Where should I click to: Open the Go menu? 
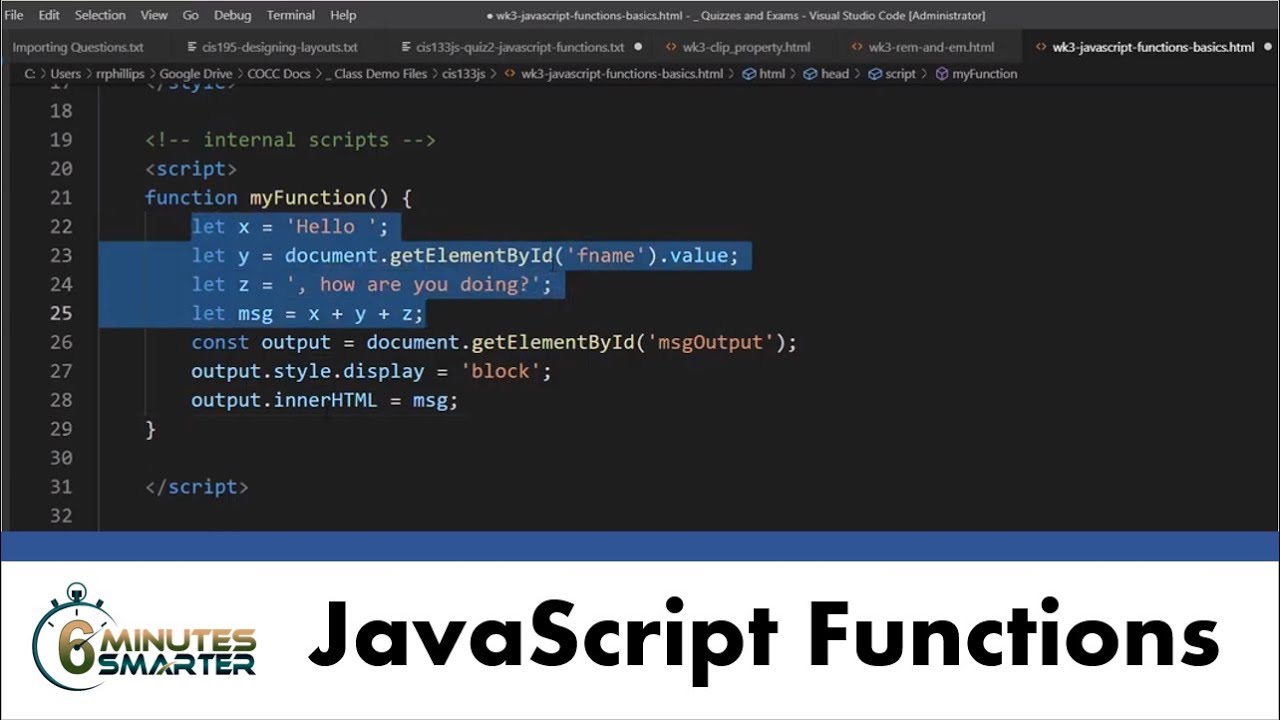pos(191,15)
